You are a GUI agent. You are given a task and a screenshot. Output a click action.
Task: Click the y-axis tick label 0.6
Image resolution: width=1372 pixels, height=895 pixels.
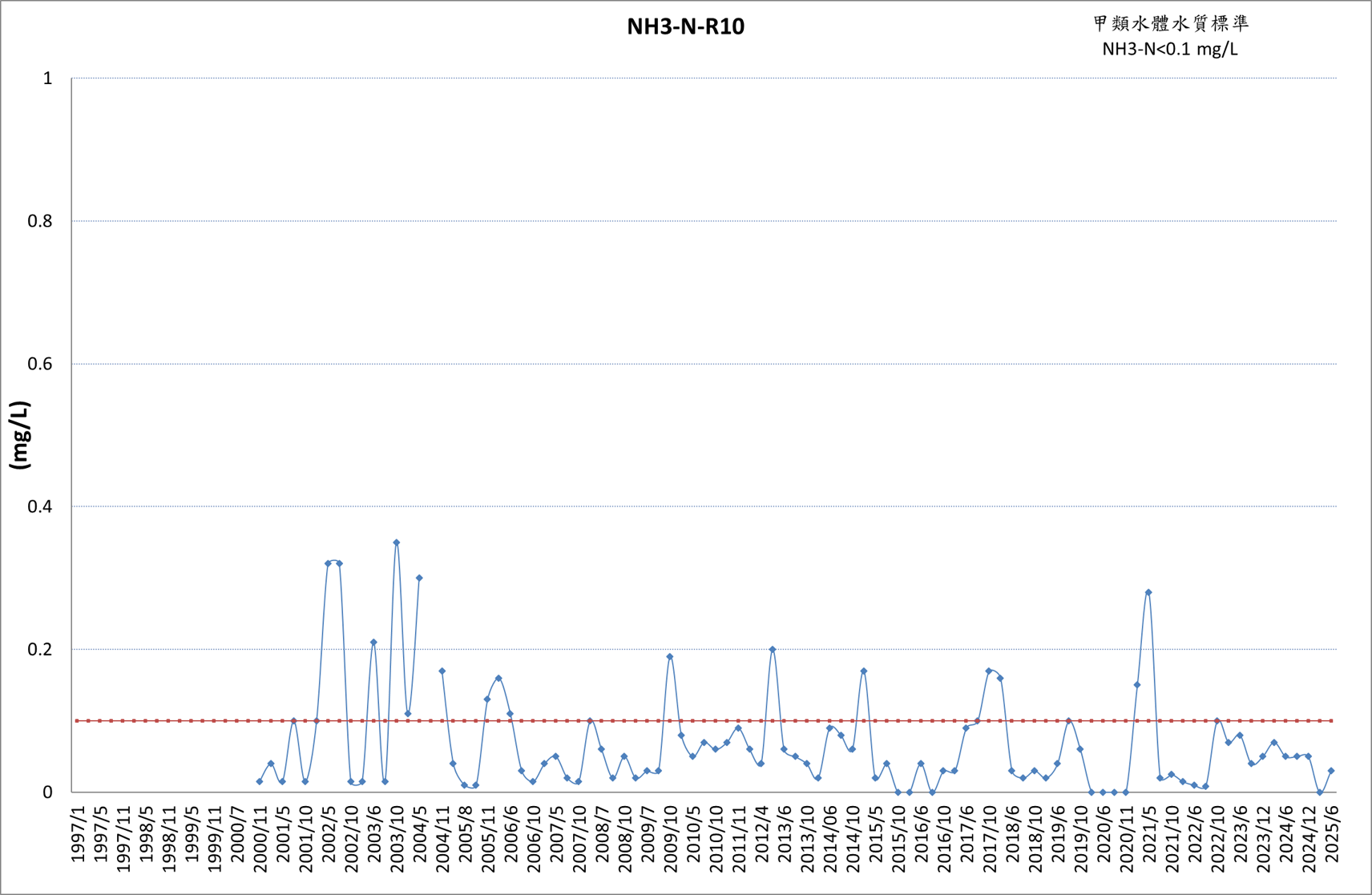(x=40, y=364)
